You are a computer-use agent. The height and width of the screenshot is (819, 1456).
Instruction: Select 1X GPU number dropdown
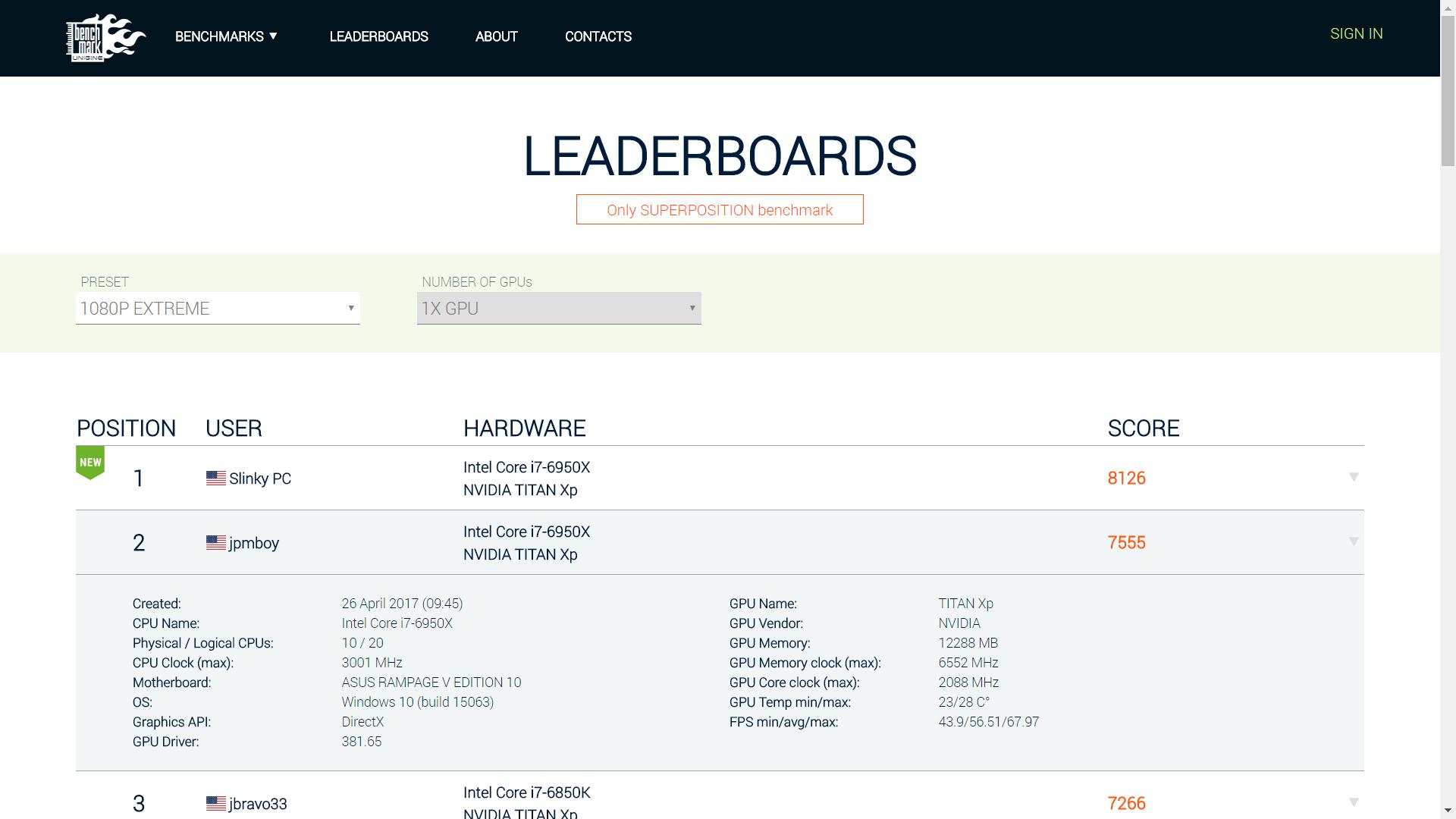(558, 308)
